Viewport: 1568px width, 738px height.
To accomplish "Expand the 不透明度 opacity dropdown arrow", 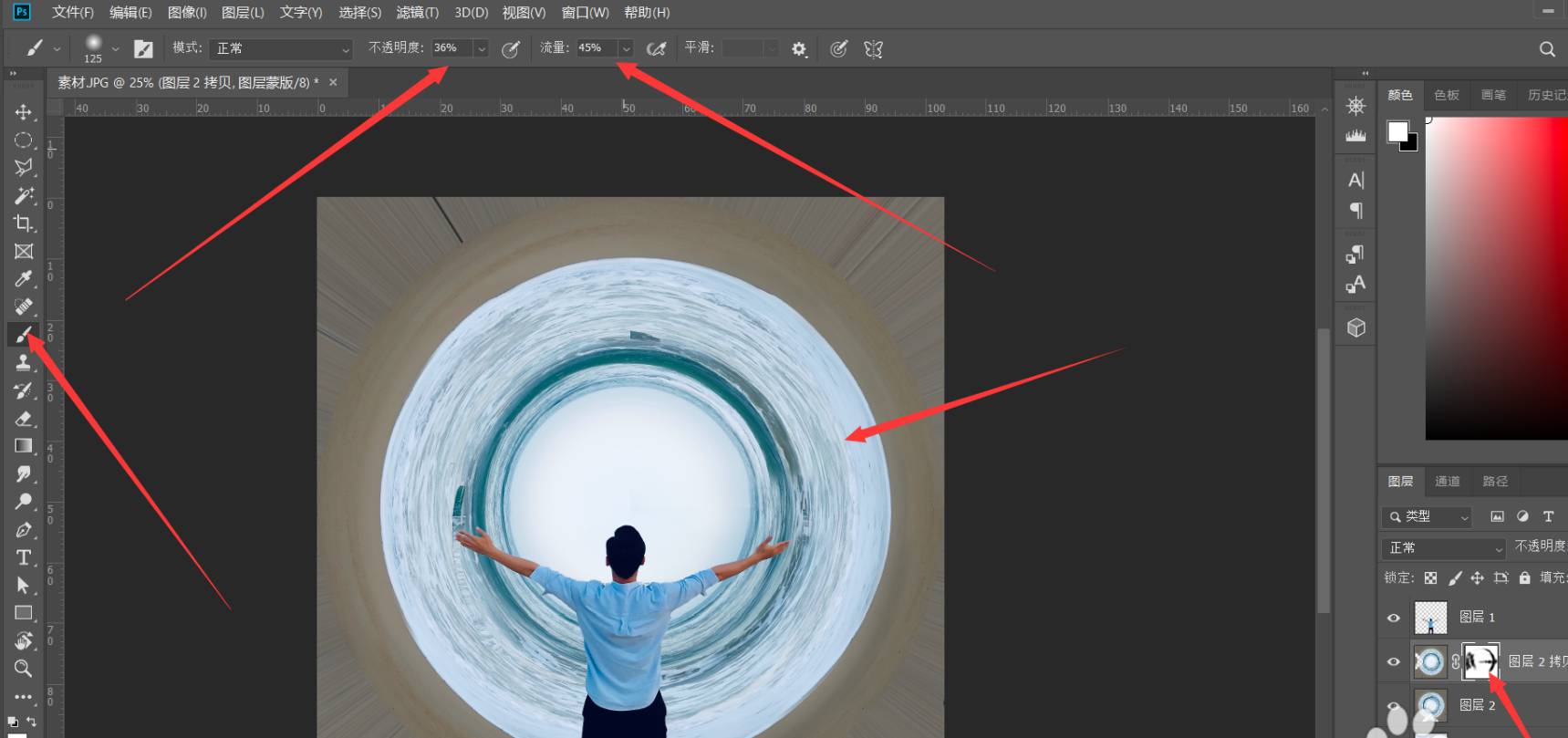I will [482, 49].
